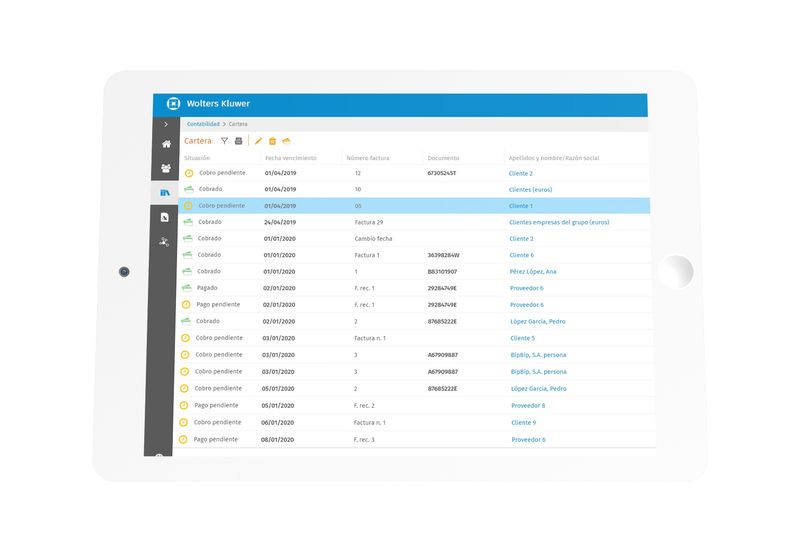
Task: Sort by the Documento column header
Action: (x=443, y=158)
